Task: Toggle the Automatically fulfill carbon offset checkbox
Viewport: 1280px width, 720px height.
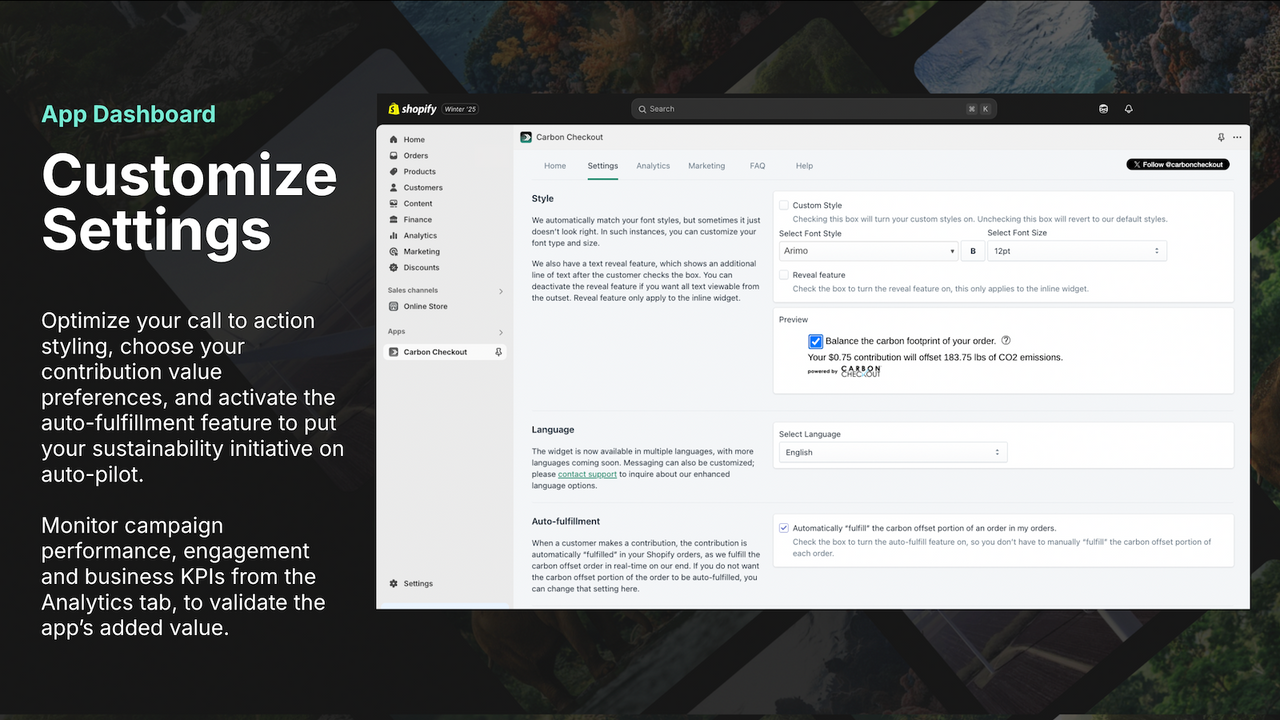Action: [x=784, y=528]
